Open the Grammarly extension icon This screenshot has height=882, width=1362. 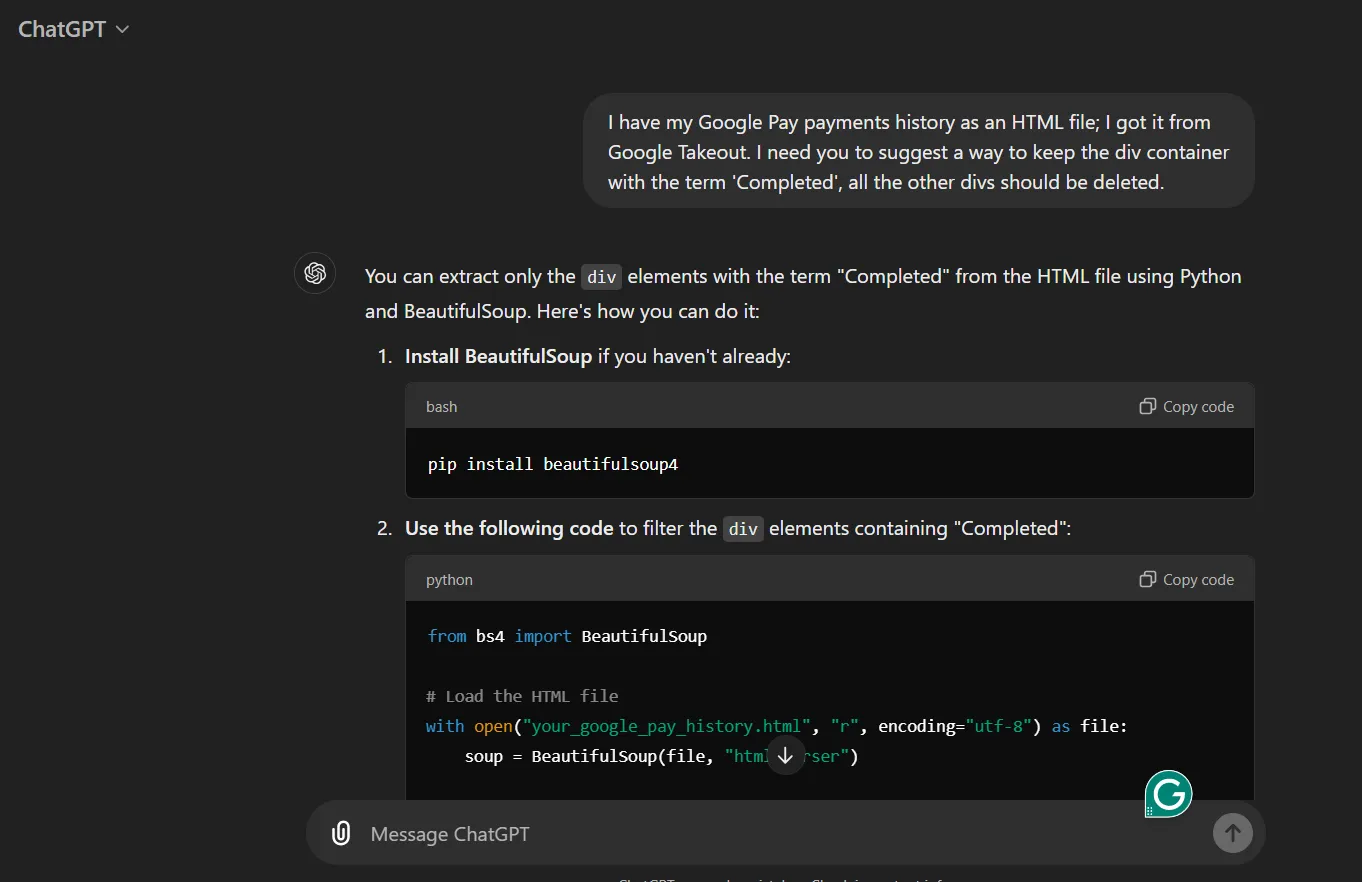click(1168, 795)
